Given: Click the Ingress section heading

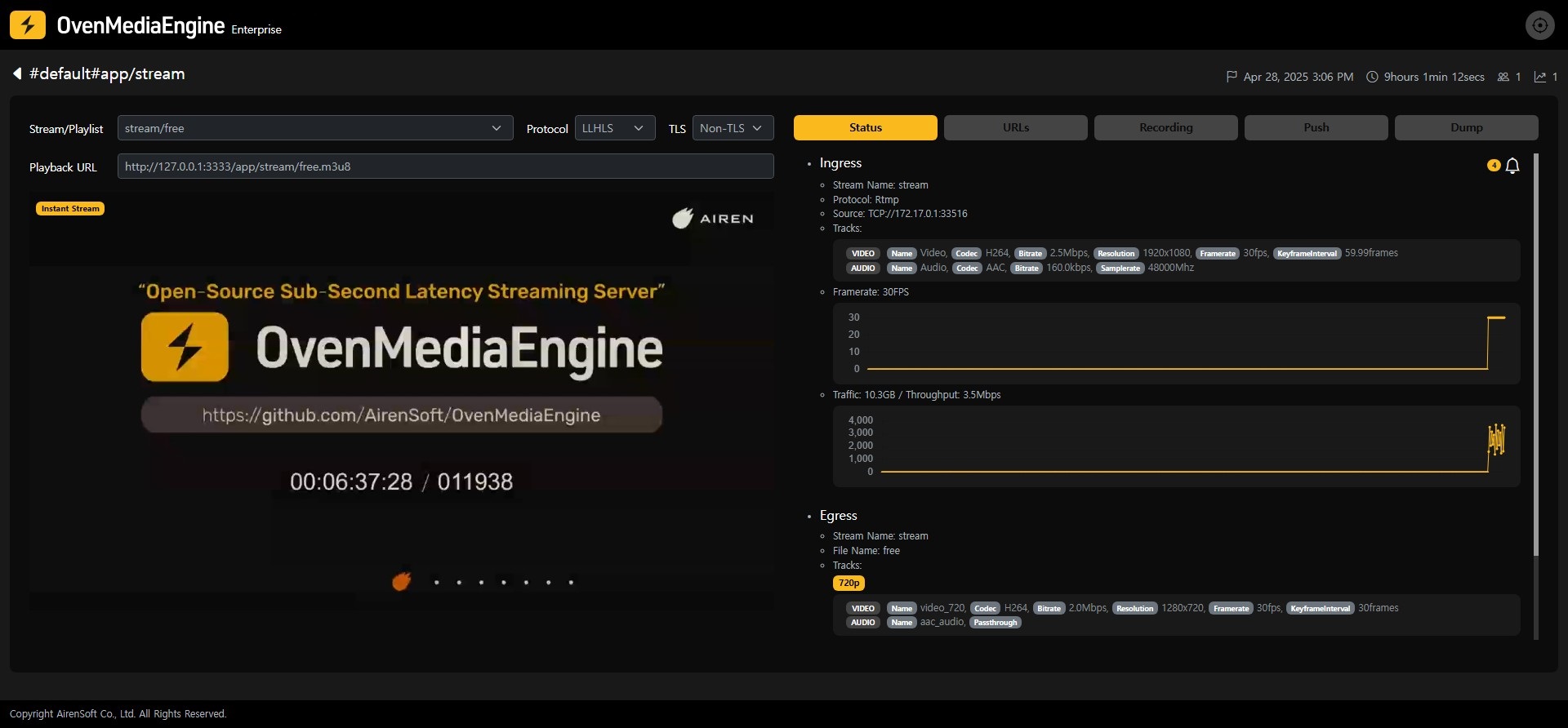Looking at the screenshot, I should click(x=840, y=163).
